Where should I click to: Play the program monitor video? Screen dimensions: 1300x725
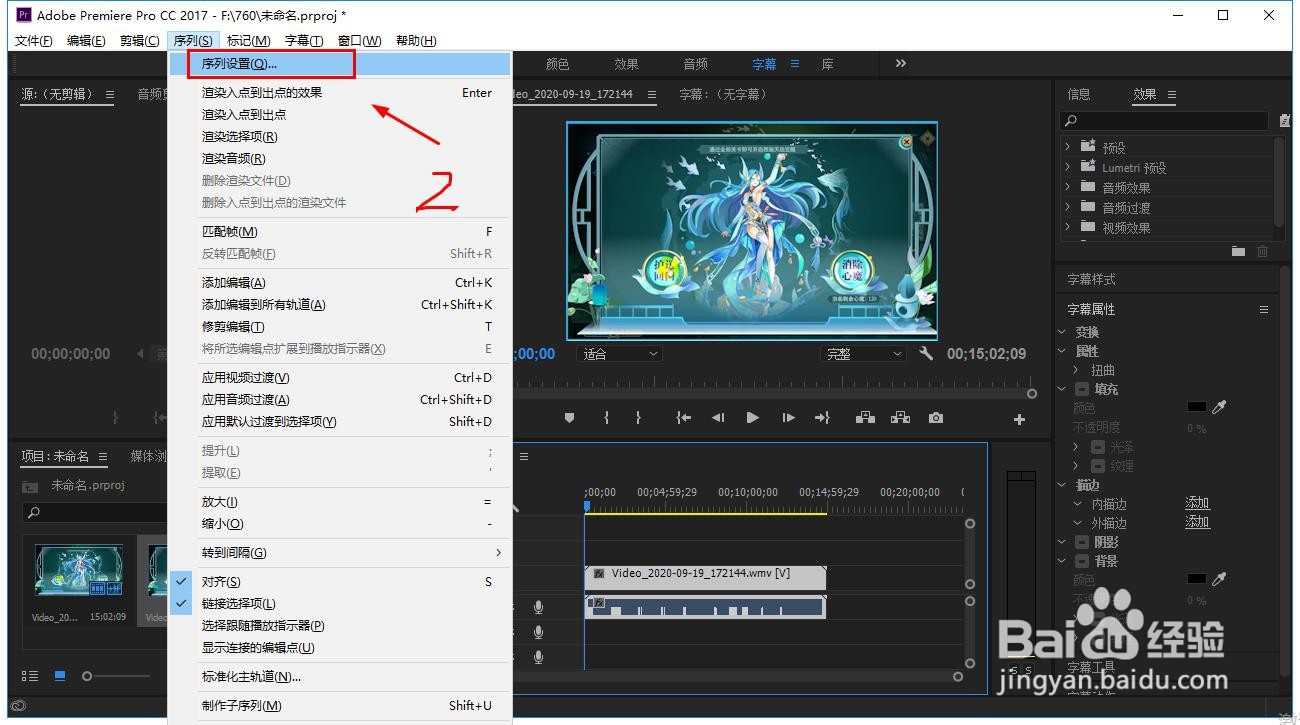pyautogui.click(x=752, y=418)
